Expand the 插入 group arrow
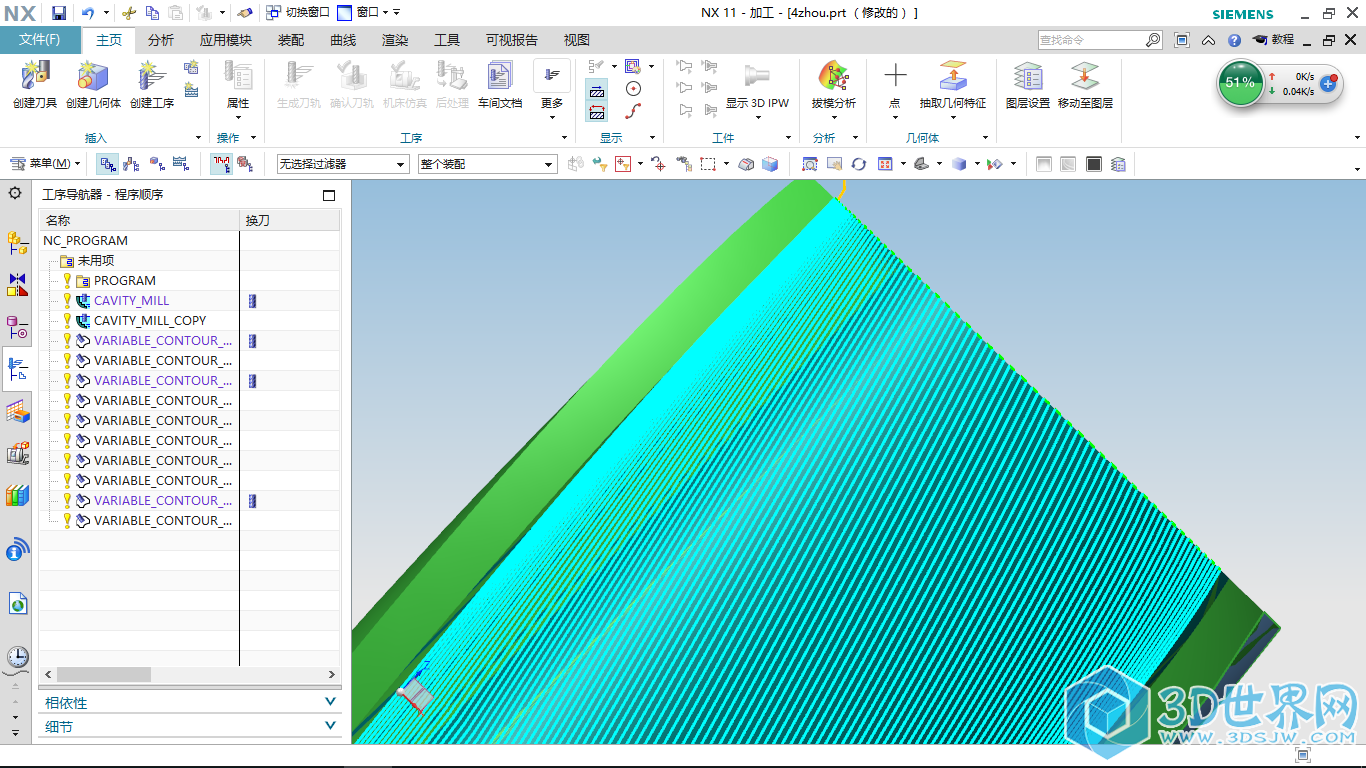 [x=197, y=138]
